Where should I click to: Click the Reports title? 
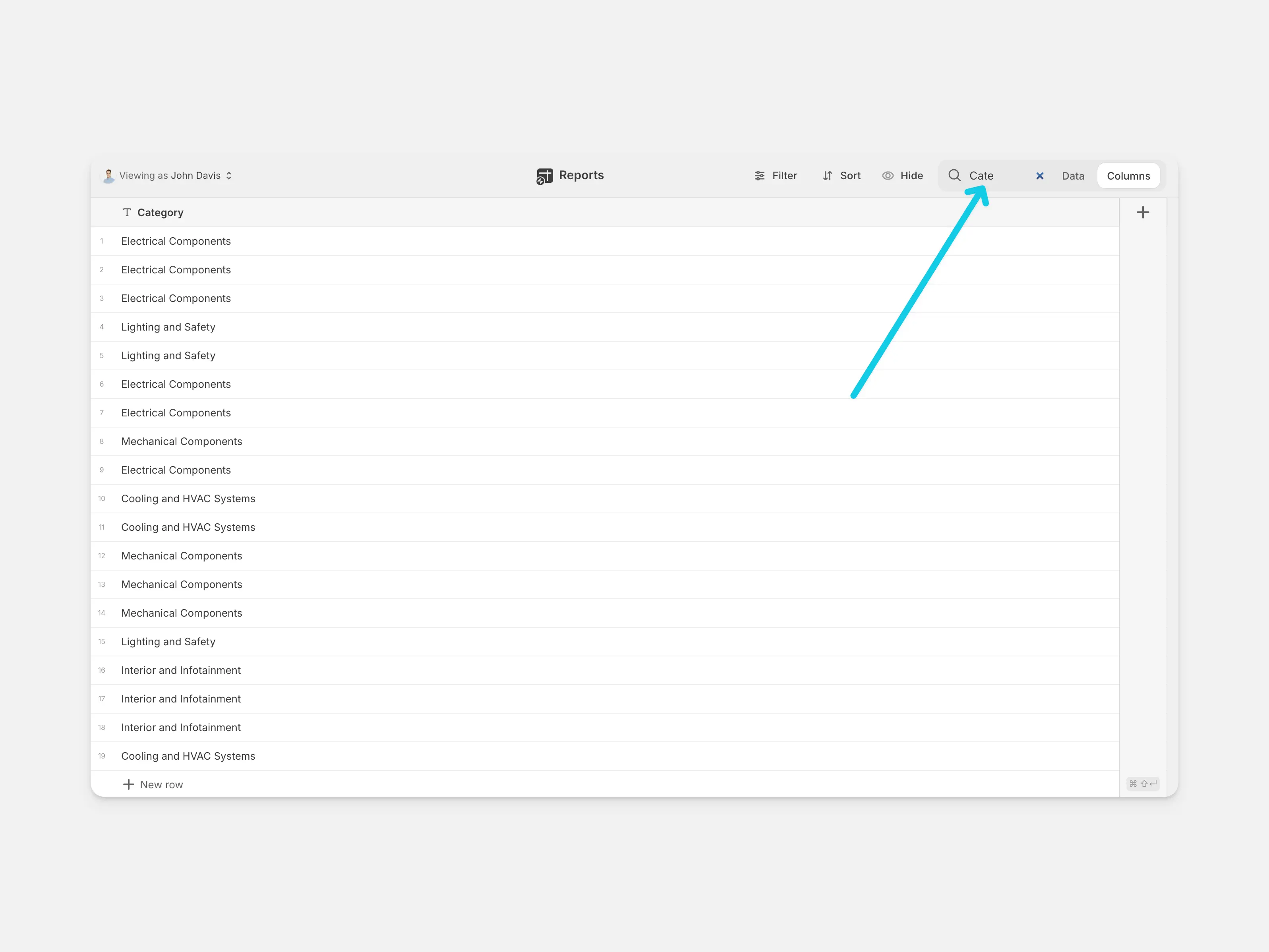tap(581, 175)
